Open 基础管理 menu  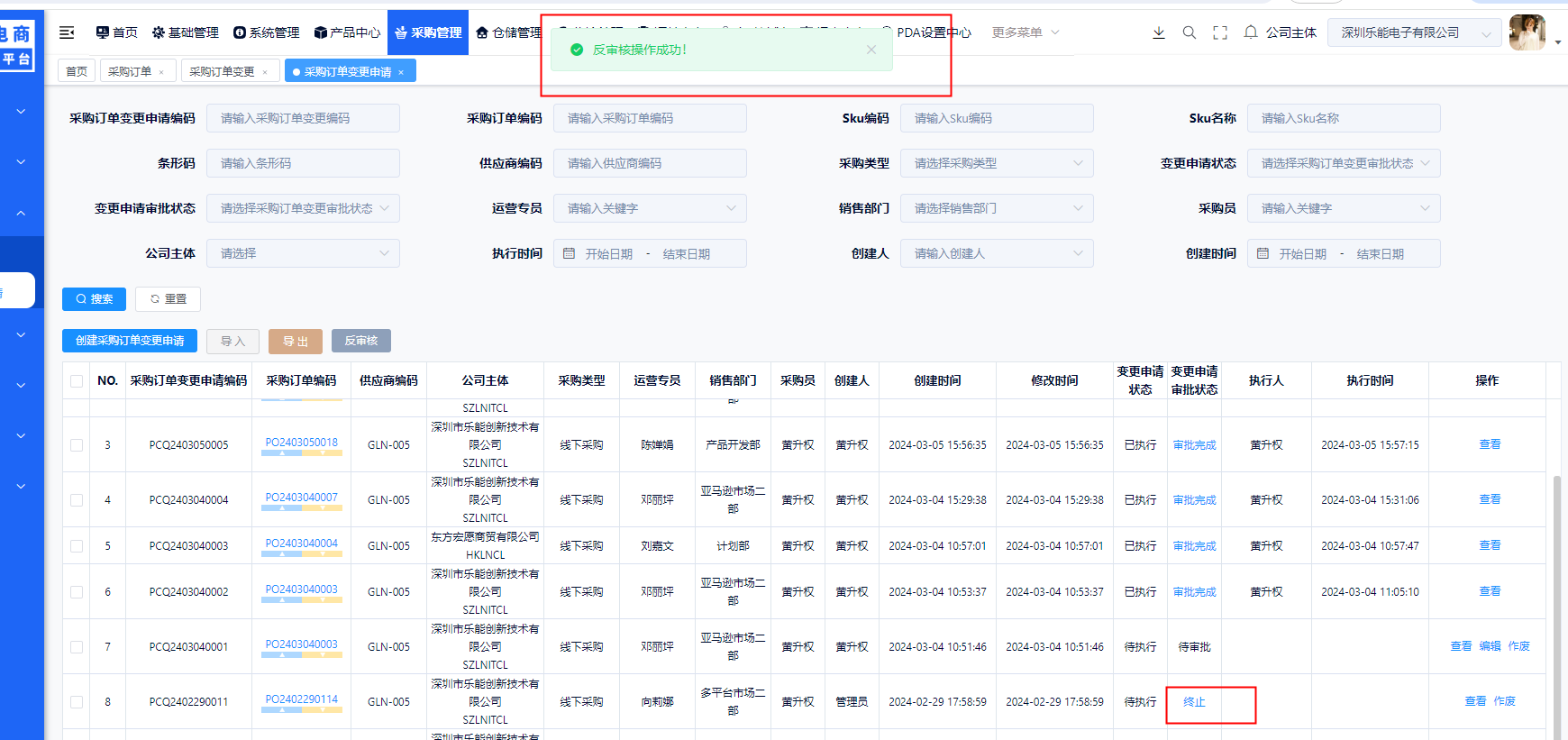(185, 32)
